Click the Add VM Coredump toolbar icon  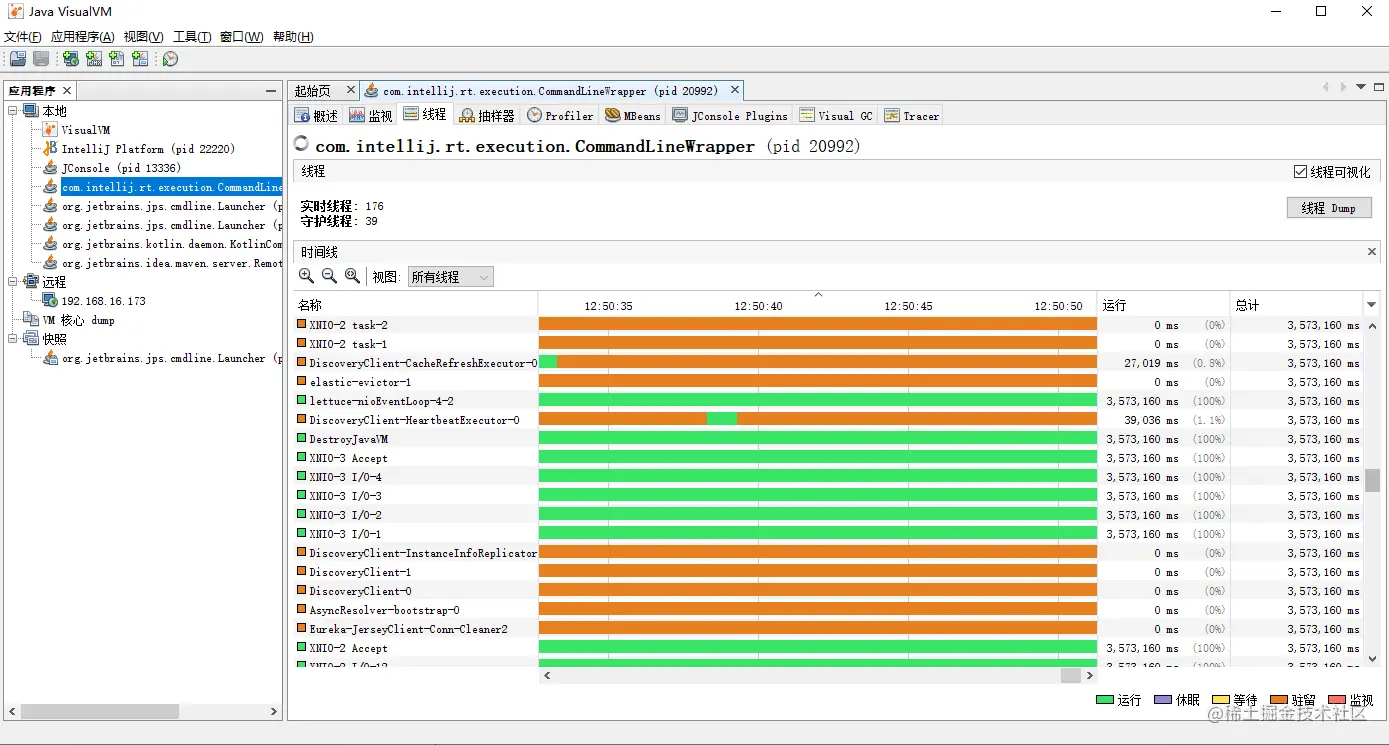pos(117,59)
